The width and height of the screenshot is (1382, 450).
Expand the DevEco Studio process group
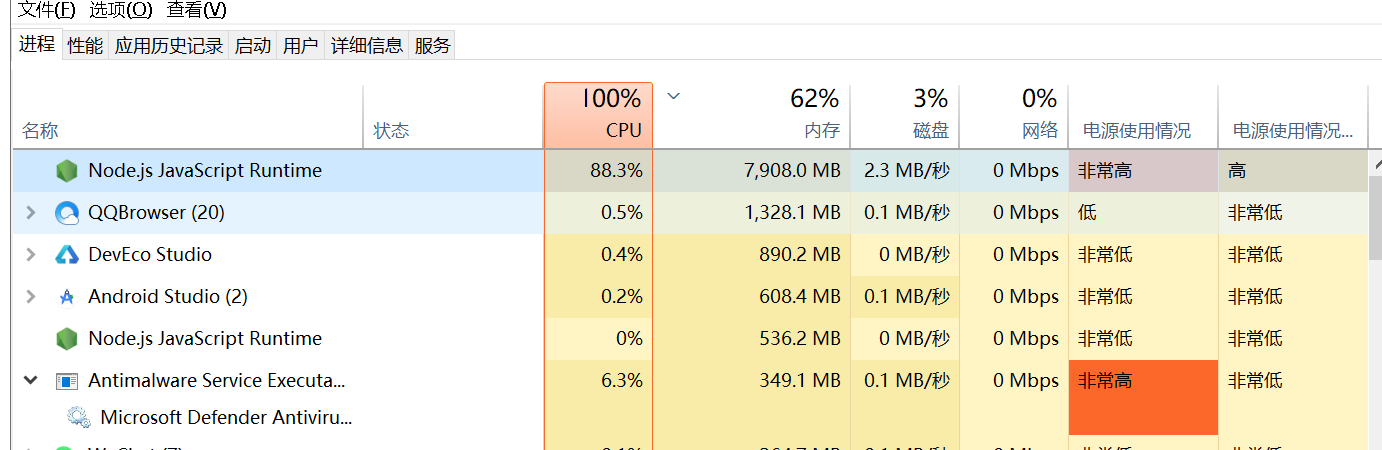[30, 255]
